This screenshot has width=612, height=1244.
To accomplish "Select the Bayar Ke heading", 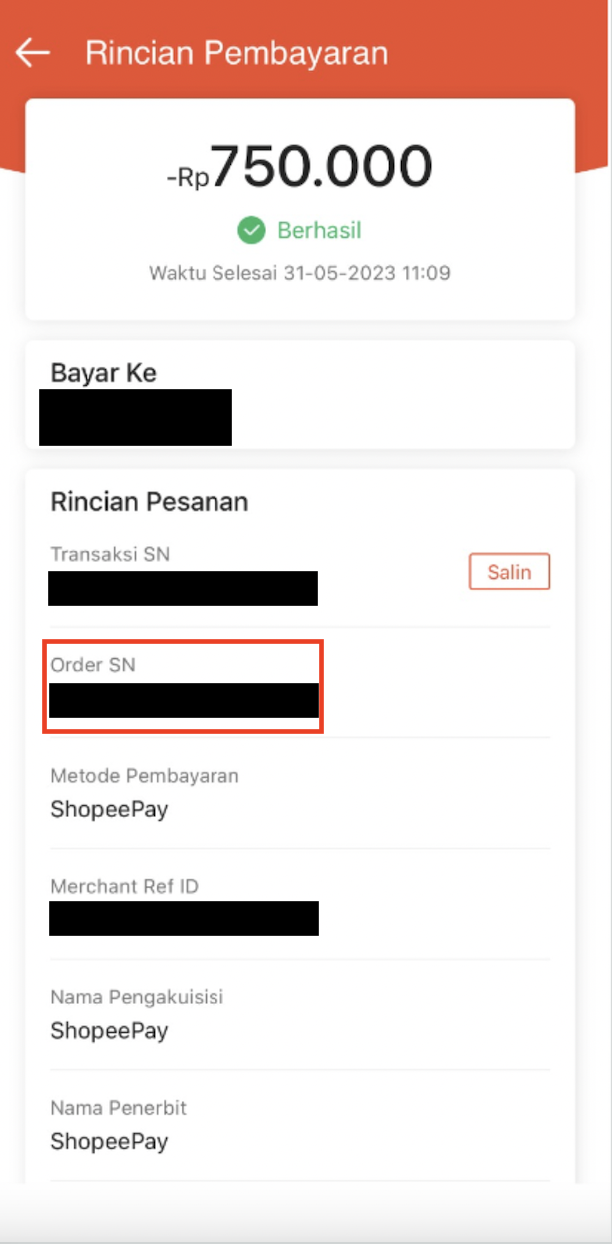I will (104, 373).
